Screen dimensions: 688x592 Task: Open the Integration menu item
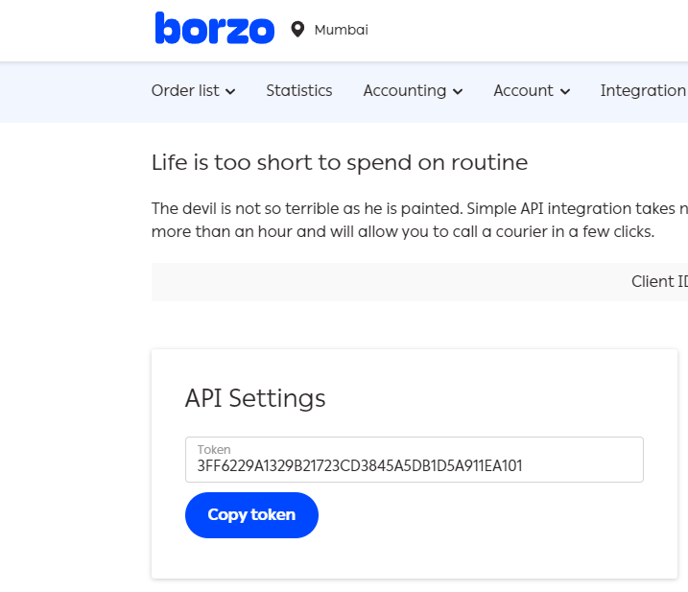pyautogui.click(x=644, y=90)
